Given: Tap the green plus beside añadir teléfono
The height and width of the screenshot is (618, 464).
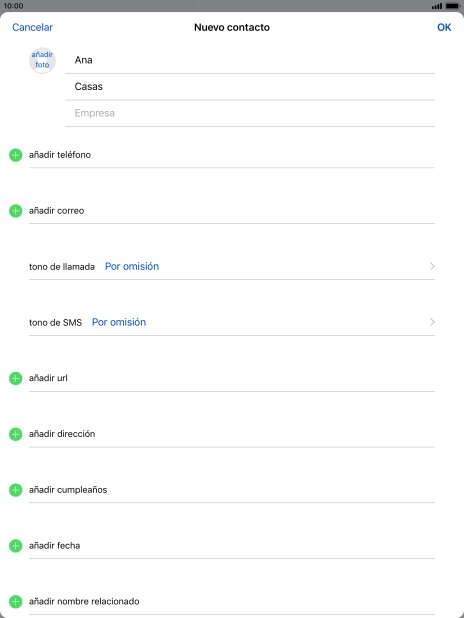Looking at the screenshot, I should point(15,155).
